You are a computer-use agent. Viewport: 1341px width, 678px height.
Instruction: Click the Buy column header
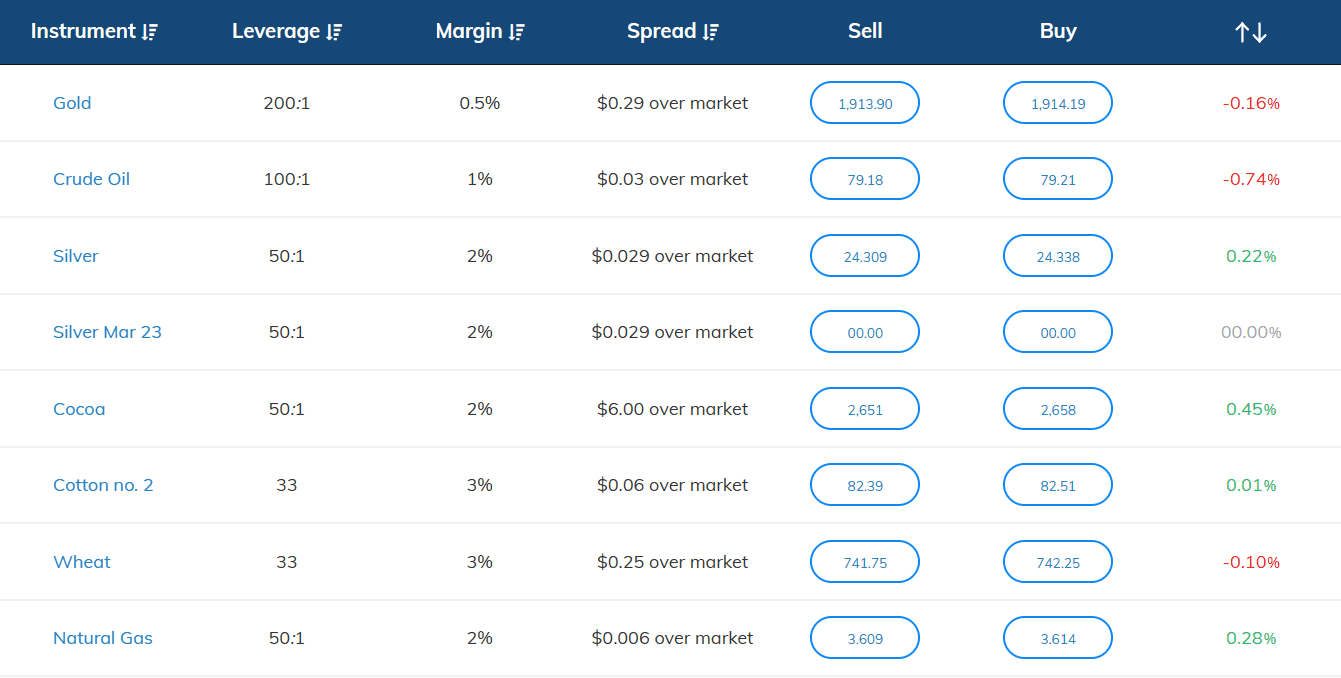(x=1058, y=31)
